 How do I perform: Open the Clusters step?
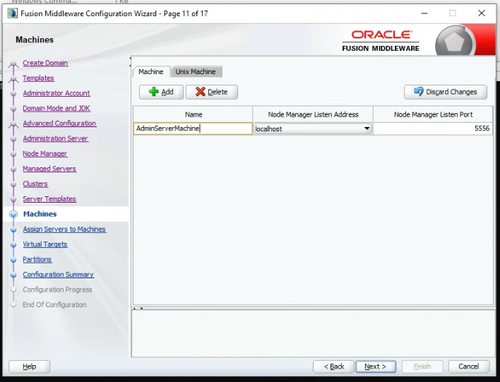point(35,184)
